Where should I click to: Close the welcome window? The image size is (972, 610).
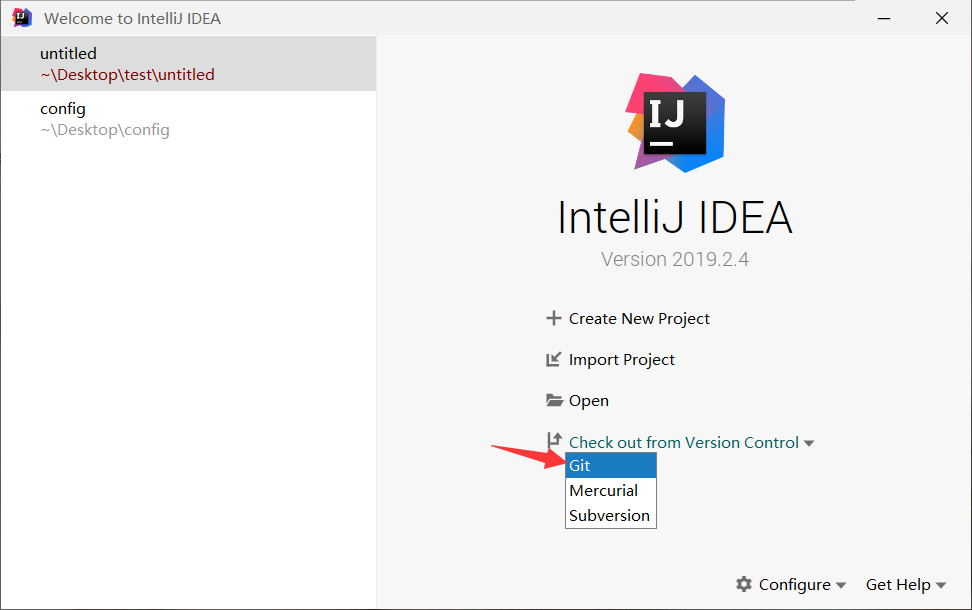[942, 19]
